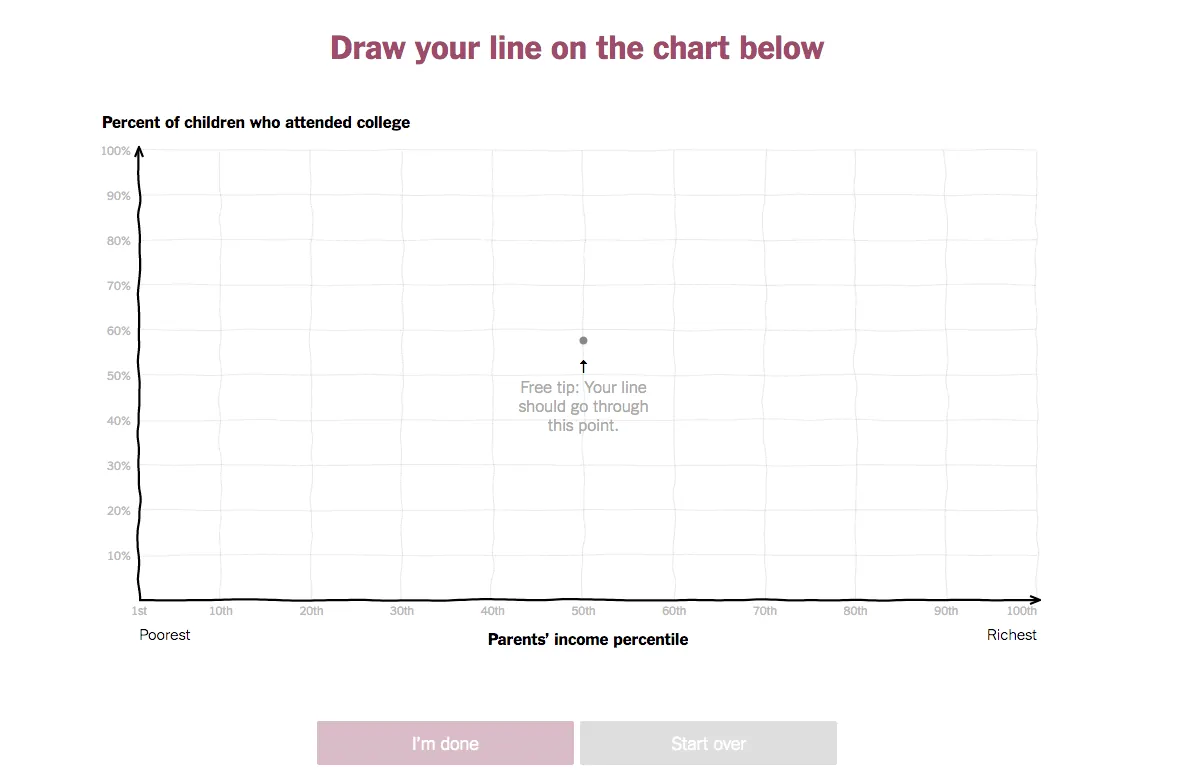Select the Poorest axis label
Image resolution: width=1184 pixels, height=777 pixels.
[x=164, y=634]
